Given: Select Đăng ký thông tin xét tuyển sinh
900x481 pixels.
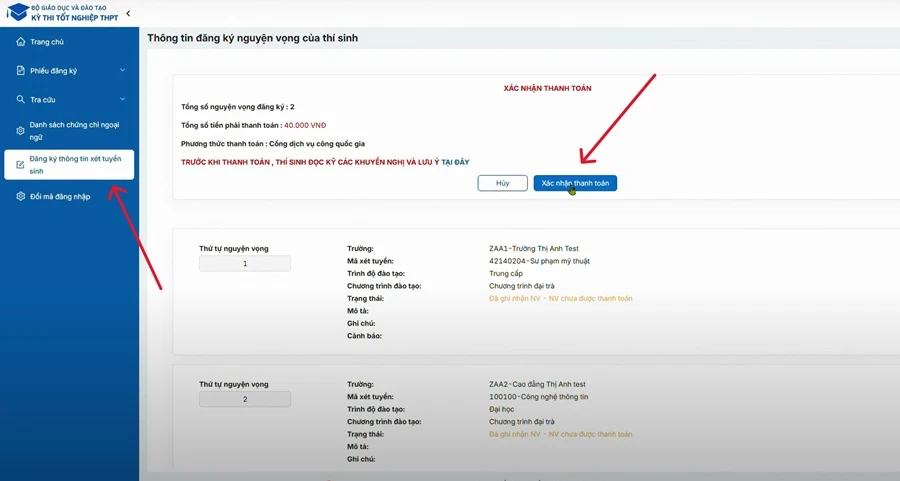Looking at the screenshot, I should [x=69, y=165].
